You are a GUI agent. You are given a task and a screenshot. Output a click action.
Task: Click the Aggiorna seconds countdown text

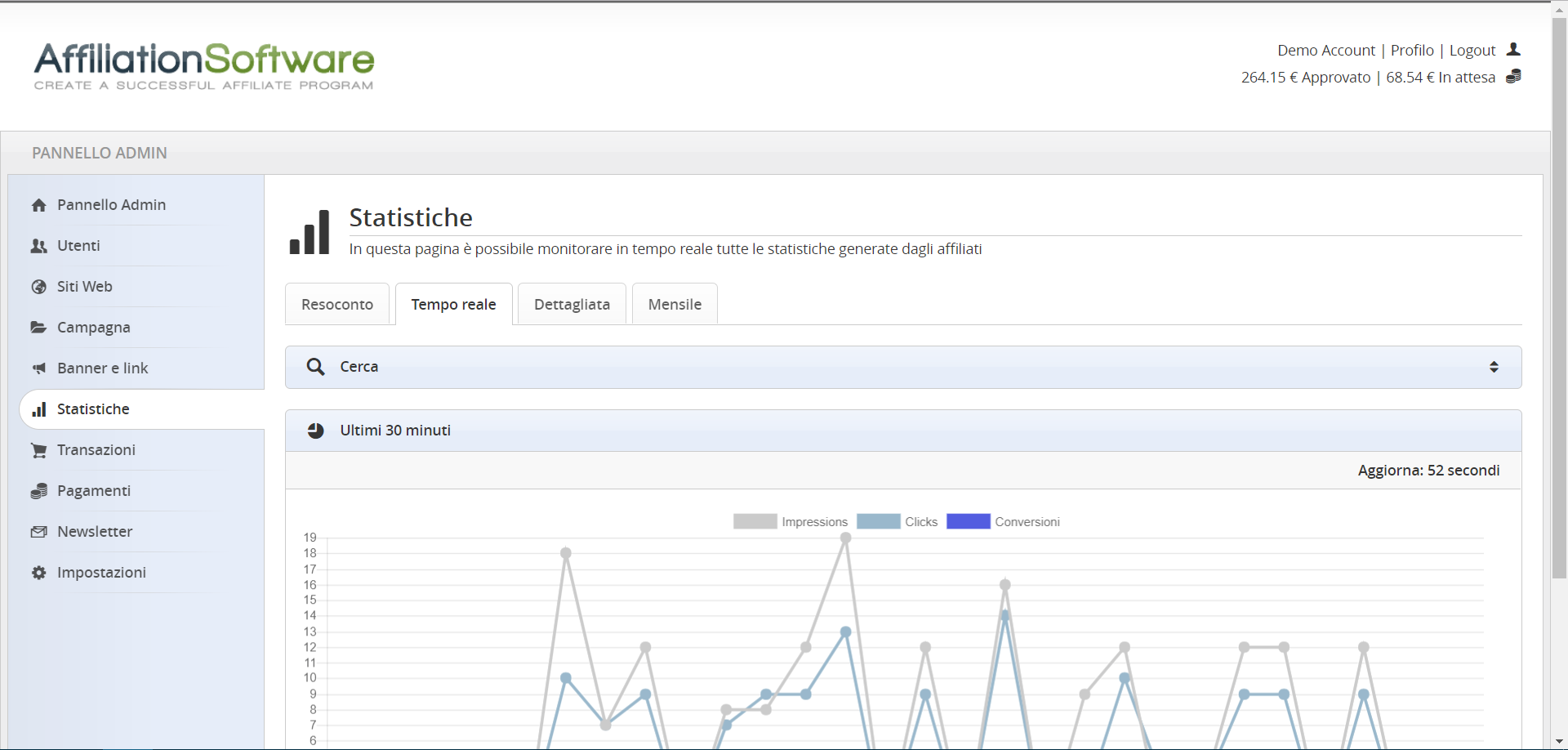coord(1428,471)
